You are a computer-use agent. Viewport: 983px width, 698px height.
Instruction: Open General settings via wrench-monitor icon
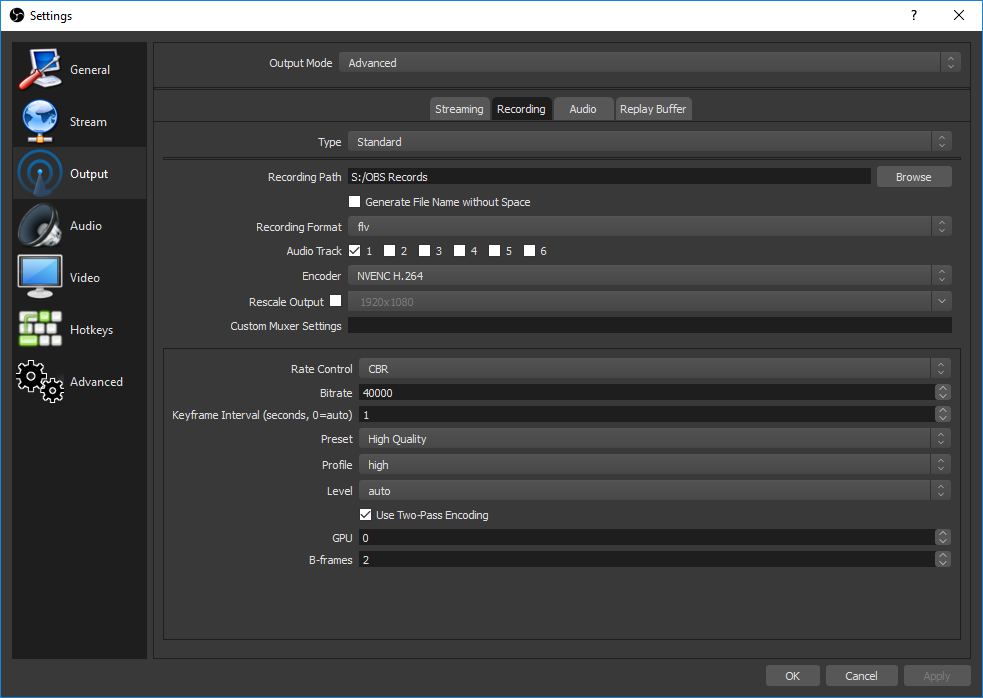(40, 69)
